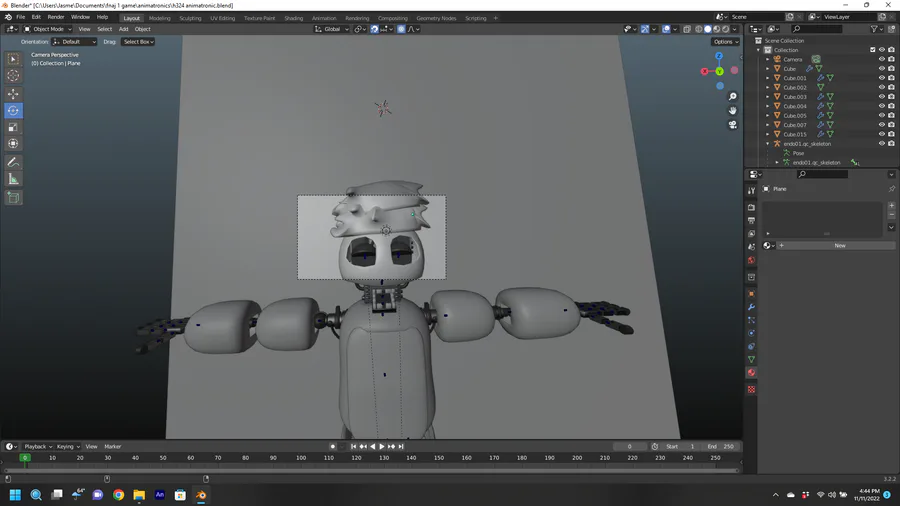This screenshot has height=506, width=900.
Task: Hide Cube.003 via eye icon
Action: click(x=882, y=96)
